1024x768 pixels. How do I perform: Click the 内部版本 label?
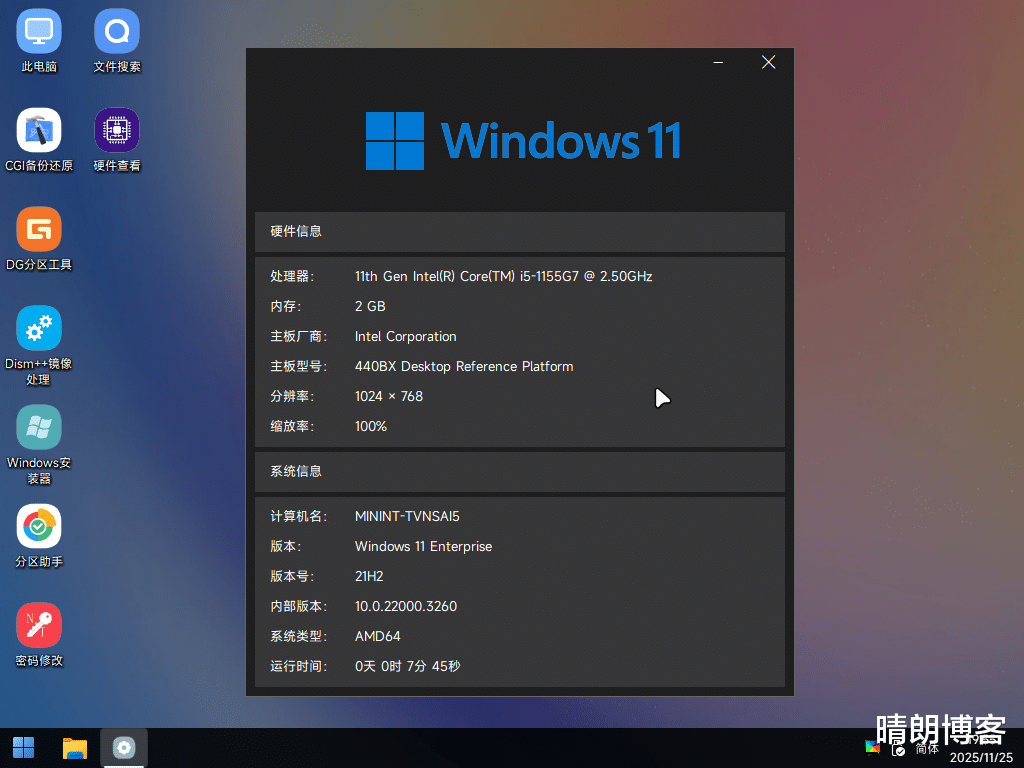click(298, 607)
